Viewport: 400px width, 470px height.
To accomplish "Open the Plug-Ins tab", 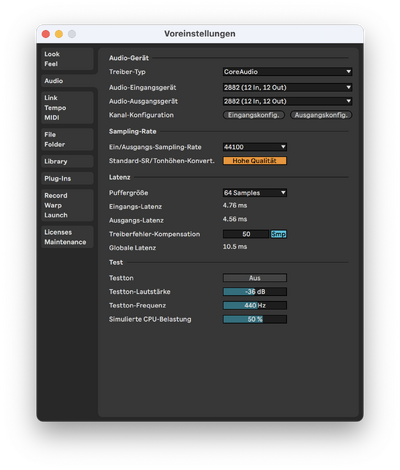I will [67, 178].
